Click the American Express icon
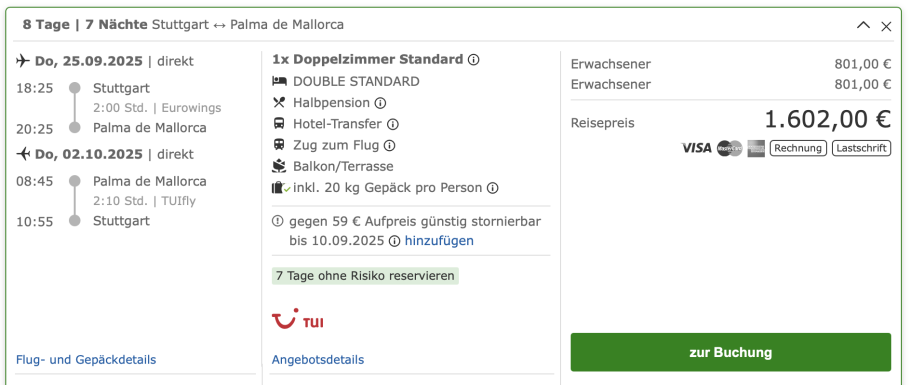Screen dimensions: 911x385 point(756,149)
